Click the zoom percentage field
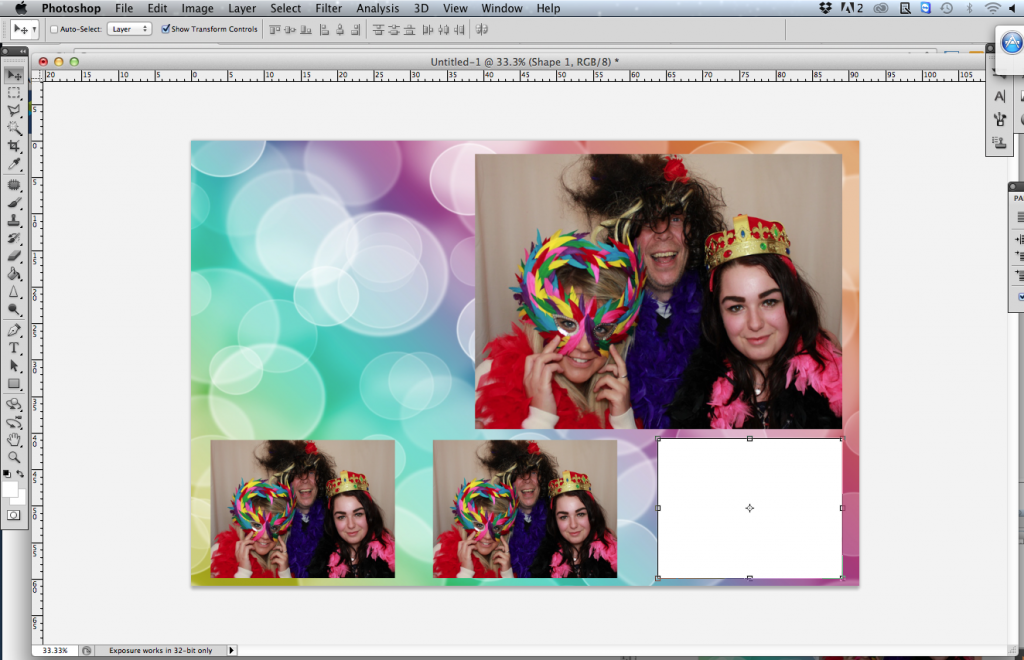This screenshot has height=660, width=1024. 57,650
